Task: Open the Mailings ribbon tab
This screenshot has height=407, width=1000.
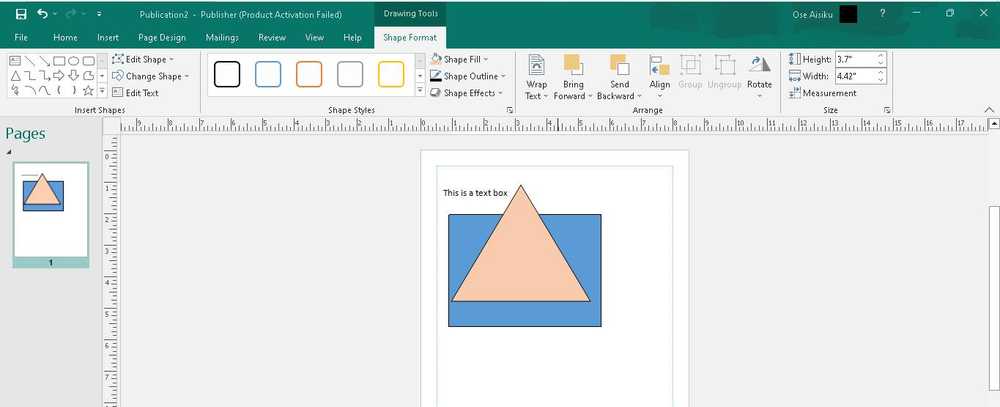Action: coord(222,38)
